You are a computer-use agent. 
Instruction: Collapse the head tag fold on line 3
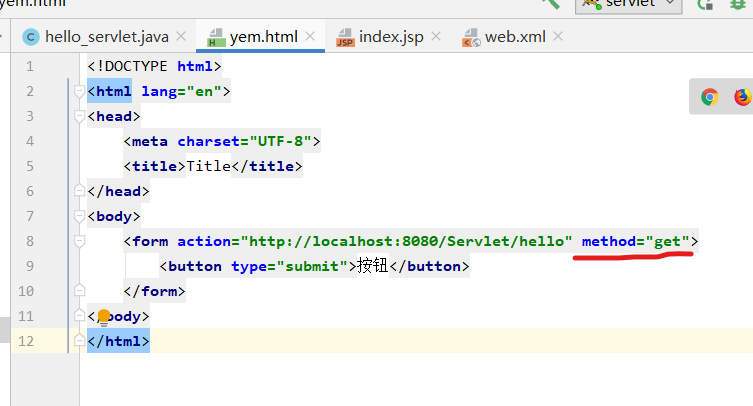(x=80, y=116)
